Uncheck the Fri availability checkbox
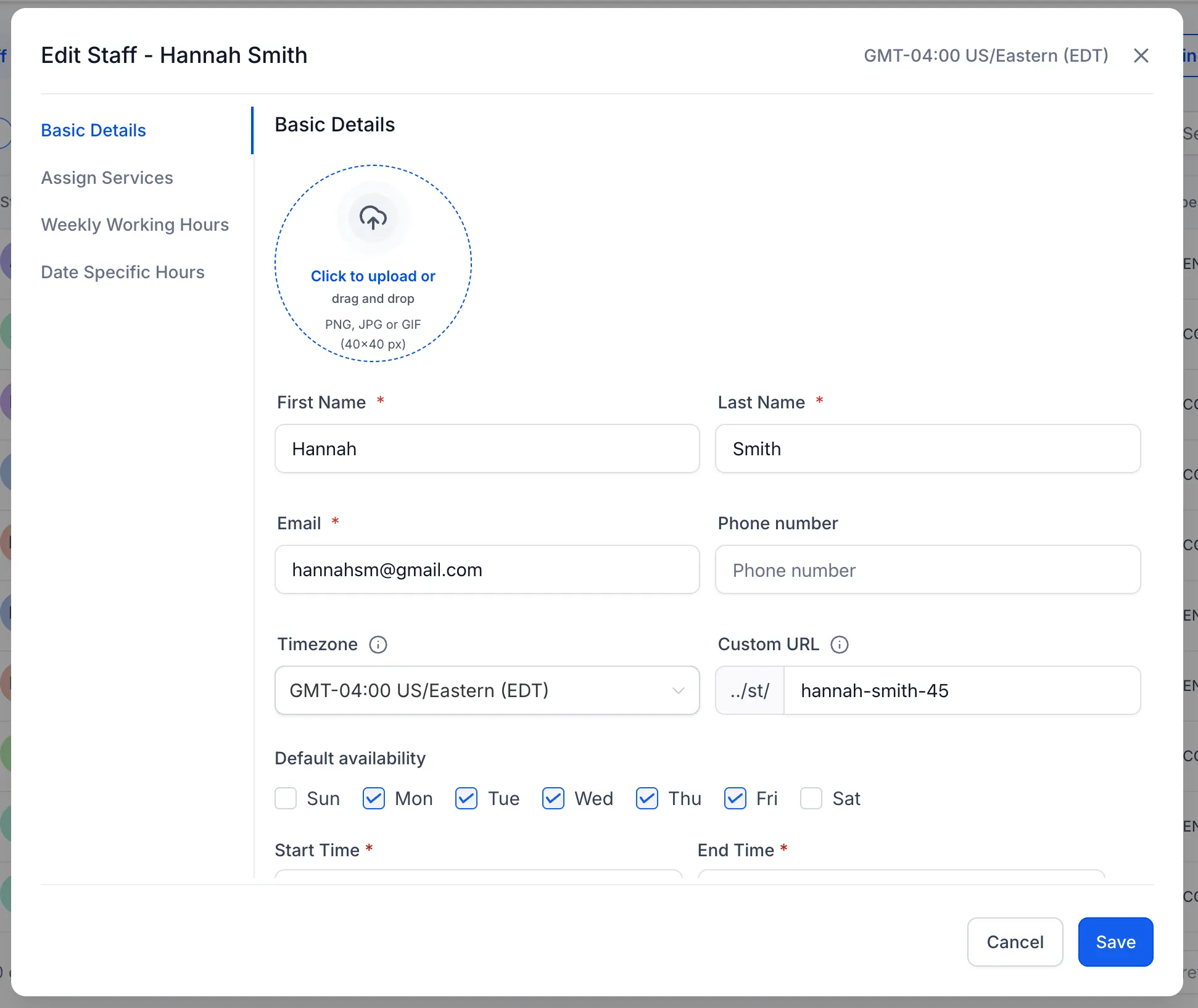 pyautogui.click(x=735, y=798)
